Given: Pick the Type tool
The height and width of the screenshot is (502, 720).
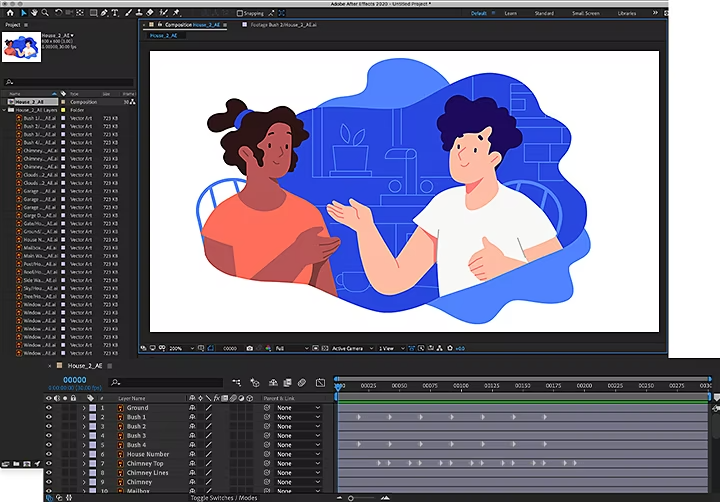Looking at the screenshot, I should pyautogui.click(x=115, y=13).
